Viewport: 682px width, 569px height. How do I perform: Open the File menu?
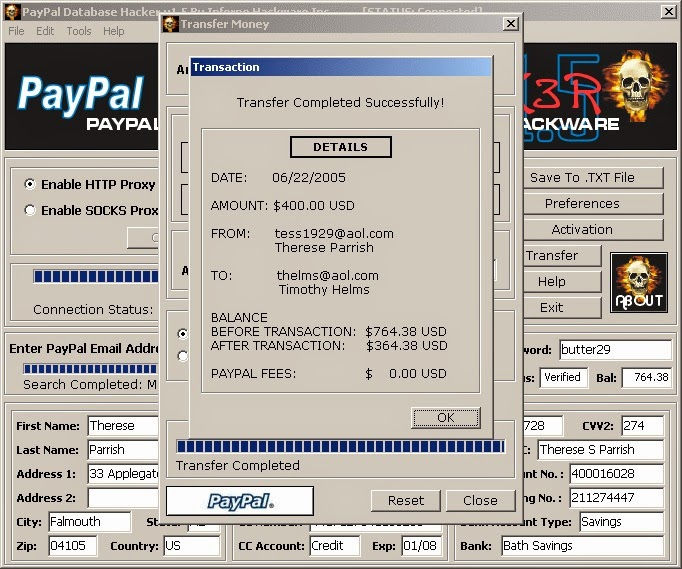tap(16, 31)
